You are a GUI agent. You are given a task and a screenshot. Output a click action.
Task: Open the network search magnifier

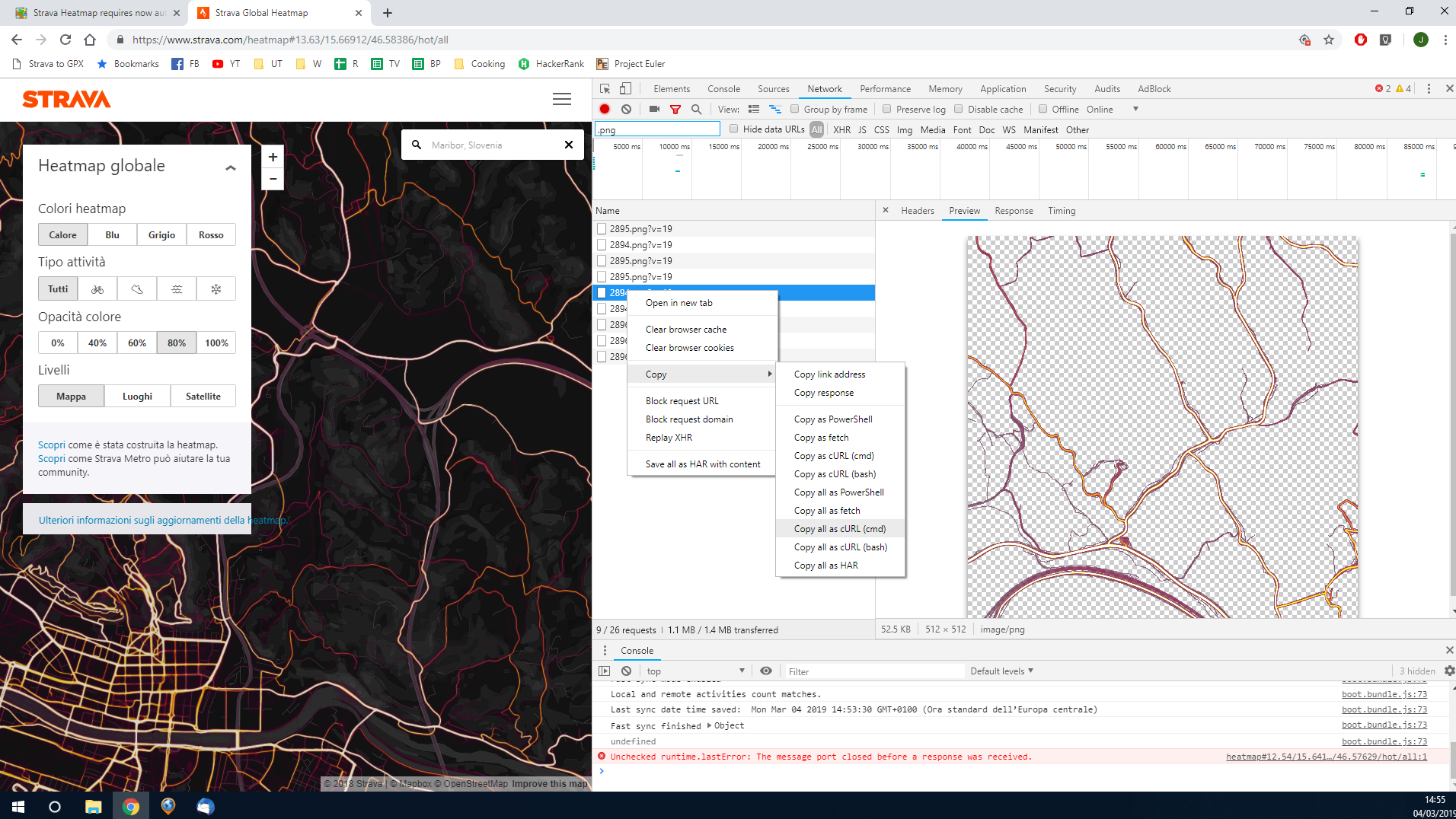point(696,110)
